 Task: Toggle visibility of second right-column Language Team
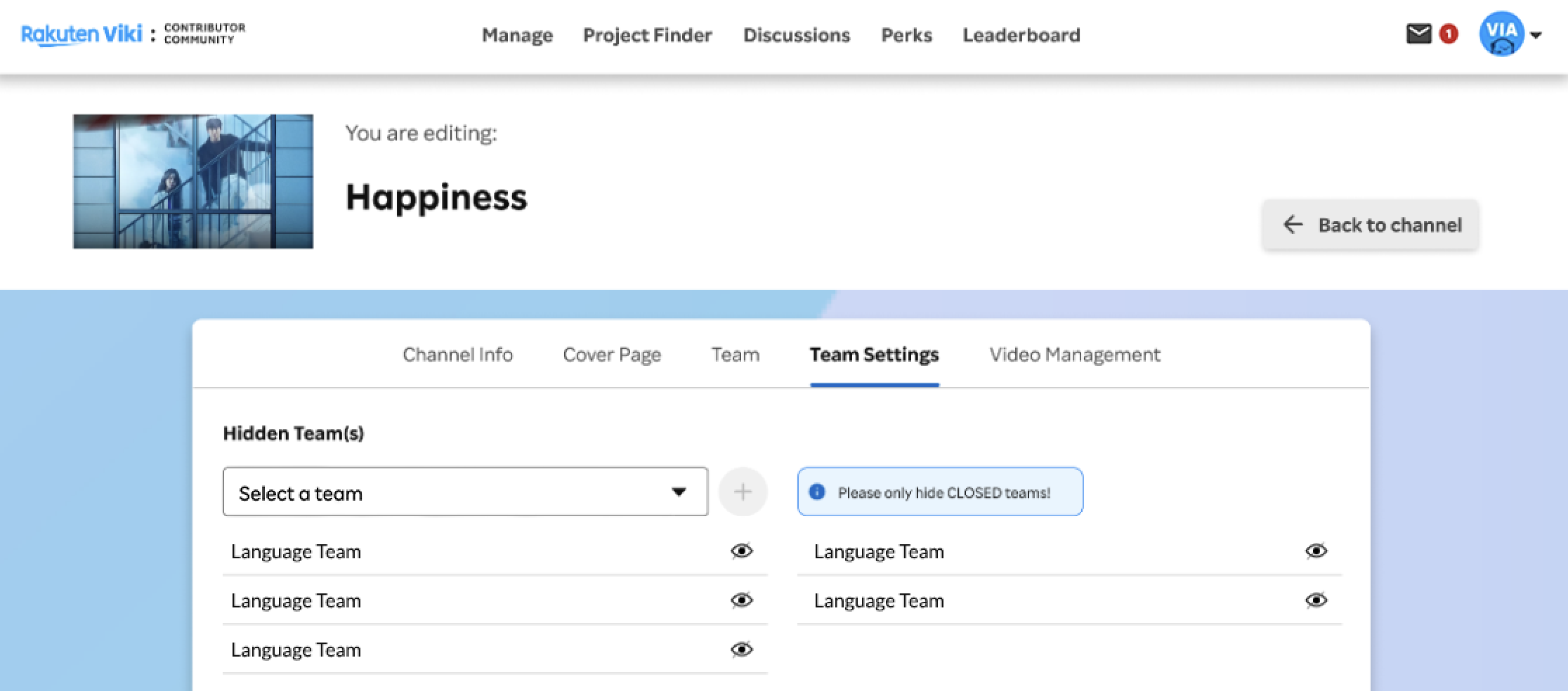click(x=1317, y=600)
